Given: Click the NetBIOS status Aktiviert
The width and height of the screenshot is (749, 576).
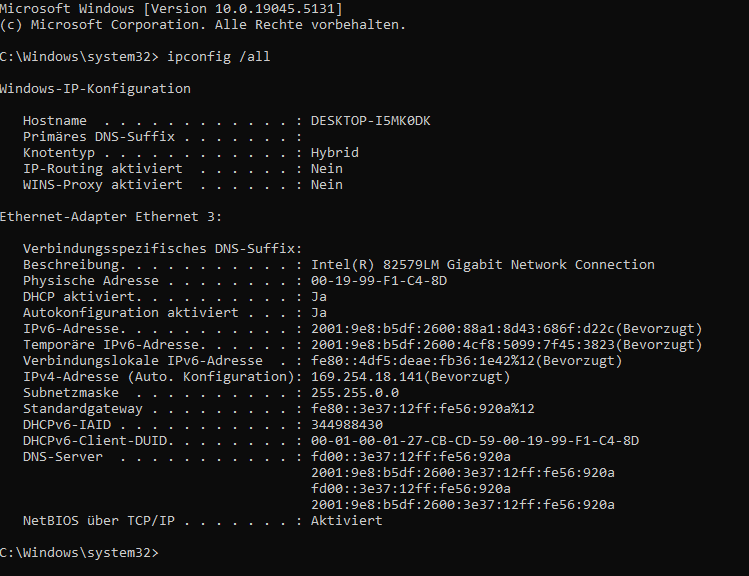Looking at the screenshot, I should click(x=347, y=521).
